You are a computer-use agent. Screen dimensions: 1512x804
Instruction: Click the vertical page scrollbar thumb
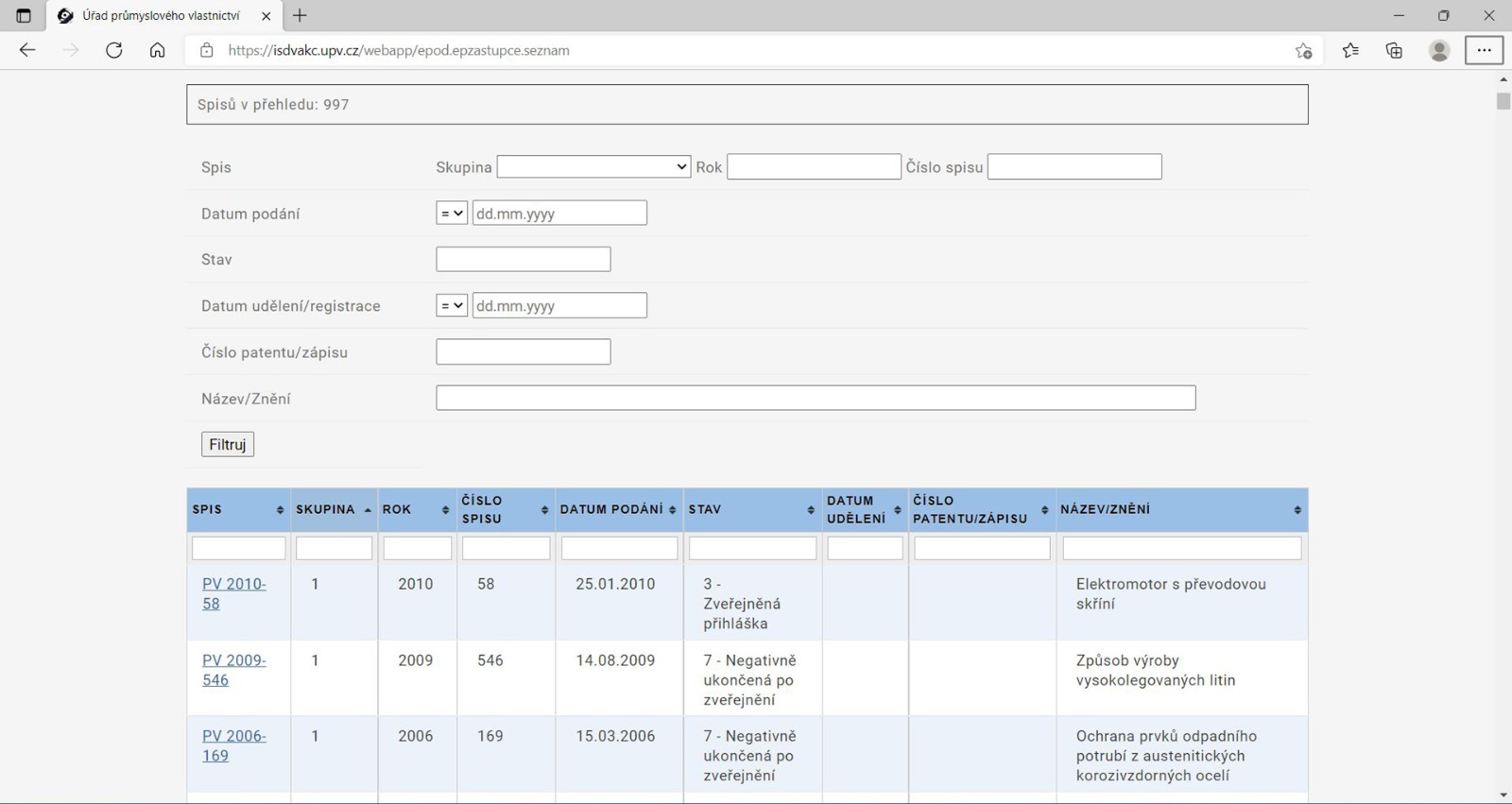(x=1503, y=101)
